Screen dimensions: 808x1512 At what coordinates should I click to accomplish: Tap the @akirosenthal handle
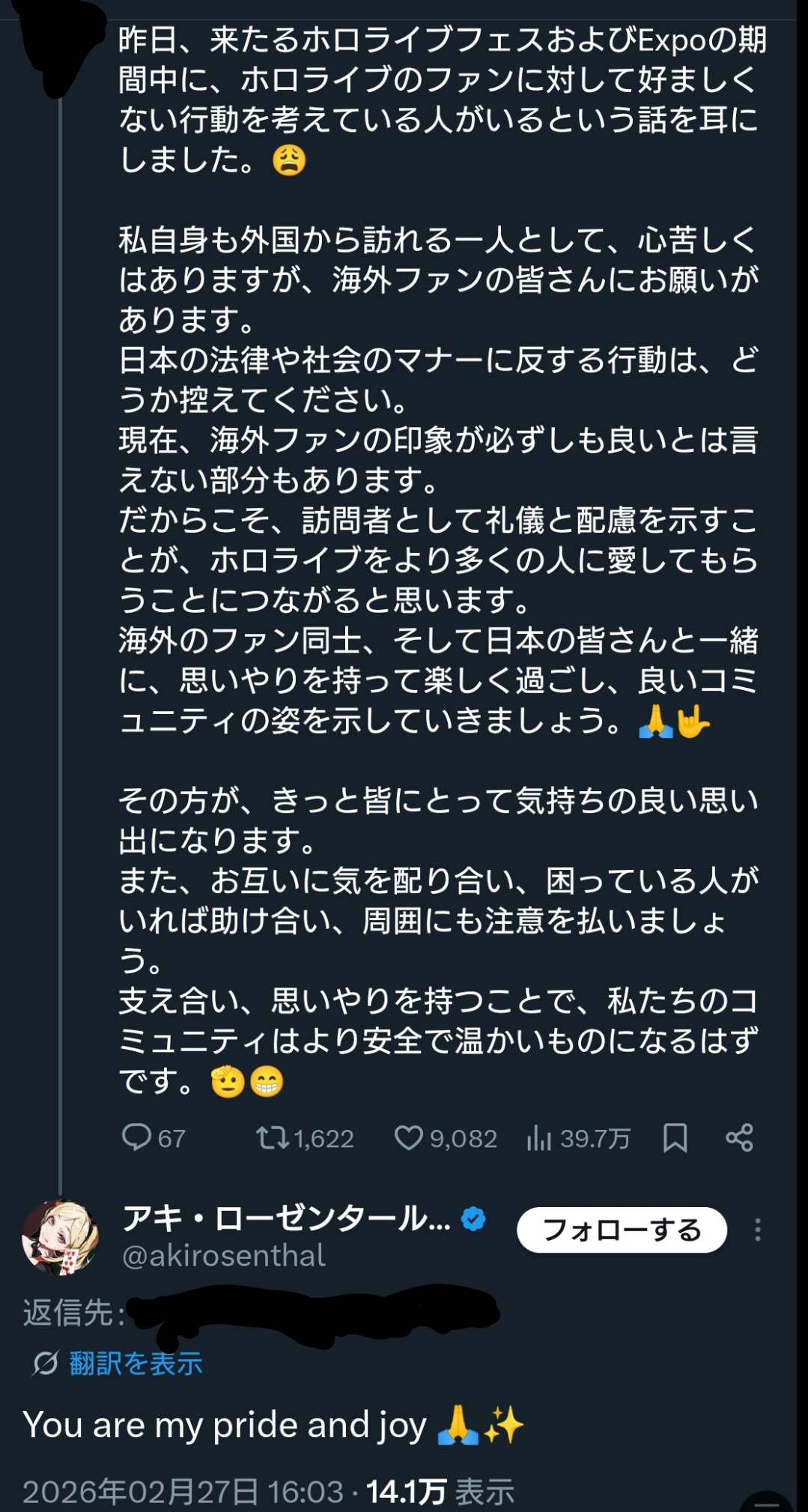pos(224,1256)
